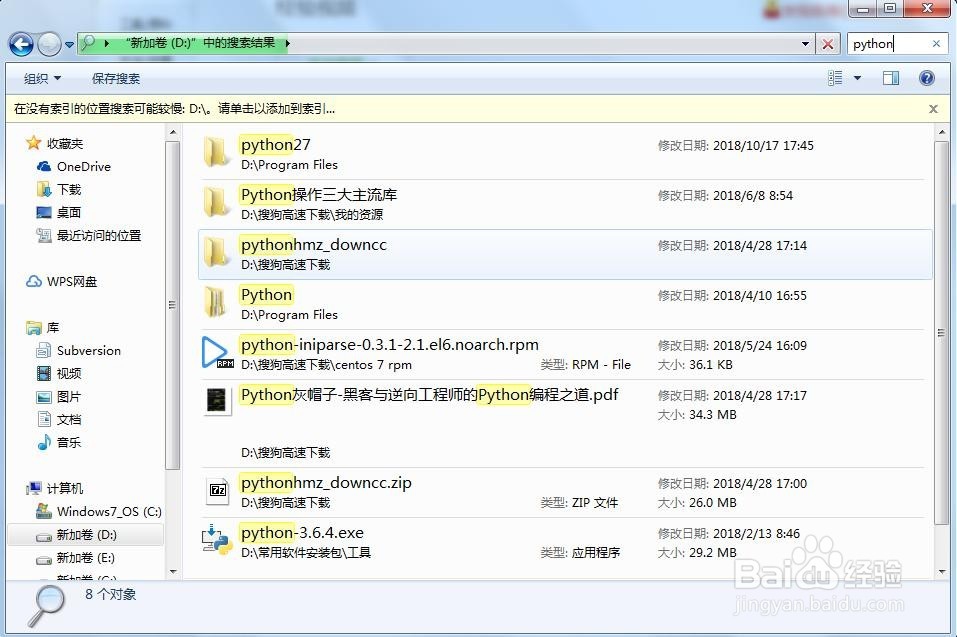Viewport: 957px width, 637px height.
Task: Open OneDrive in the favorites list
Action: tap(74, 167)
